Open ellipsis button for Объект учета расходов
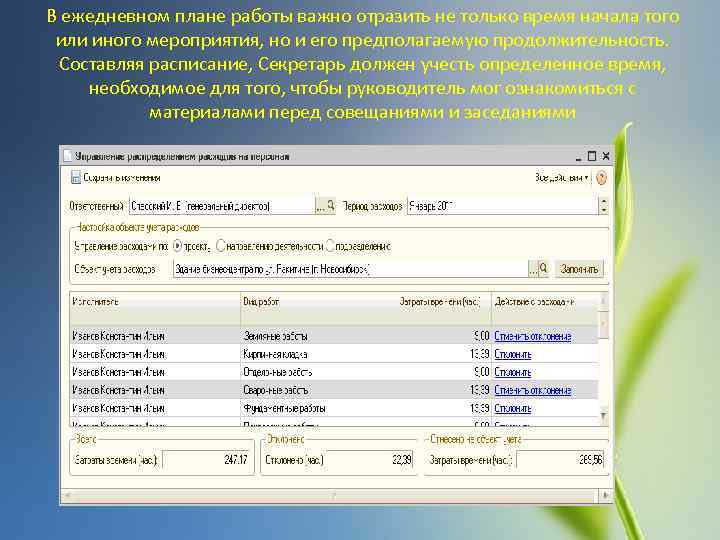This screenshot has width=720, height=540. 533,269
